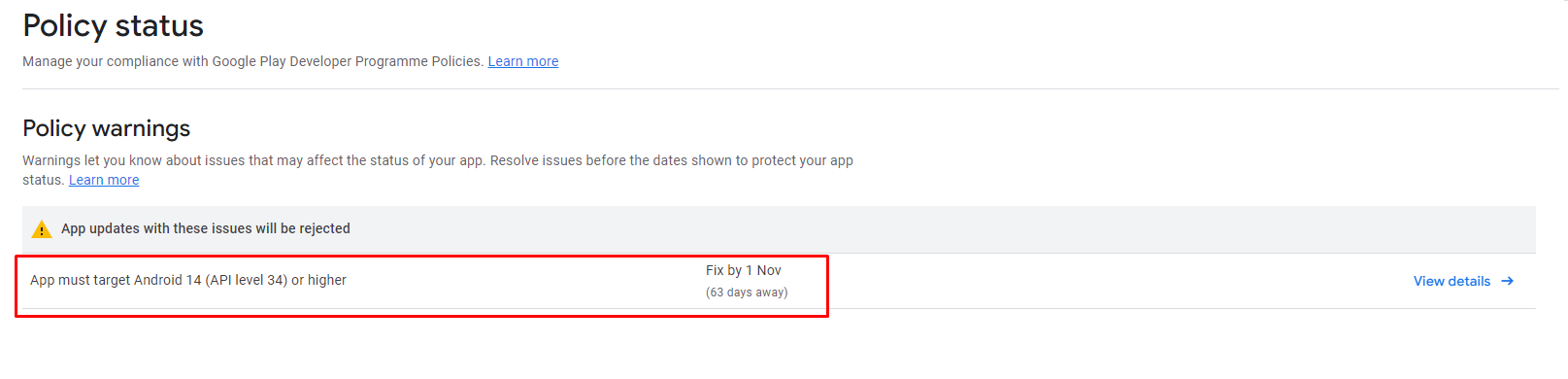This screenshot has height=379, width=1568.
Task: Open Learn more under Policy warnings
Action: [104, 180]
